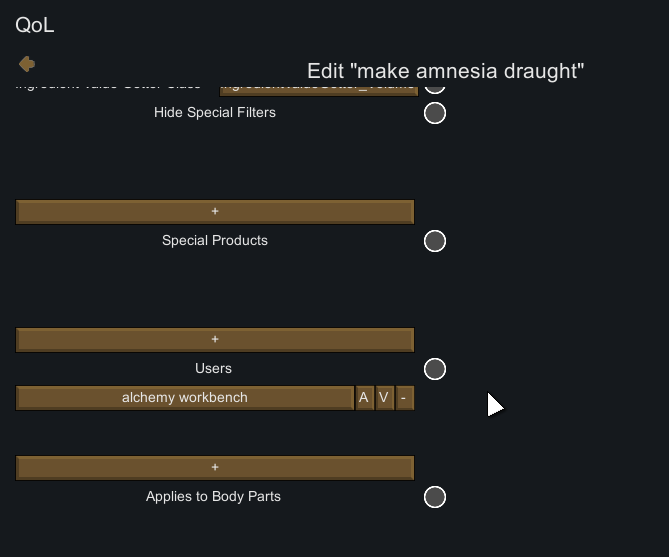
Task: Click the QoL title
Action: [35, 25]
